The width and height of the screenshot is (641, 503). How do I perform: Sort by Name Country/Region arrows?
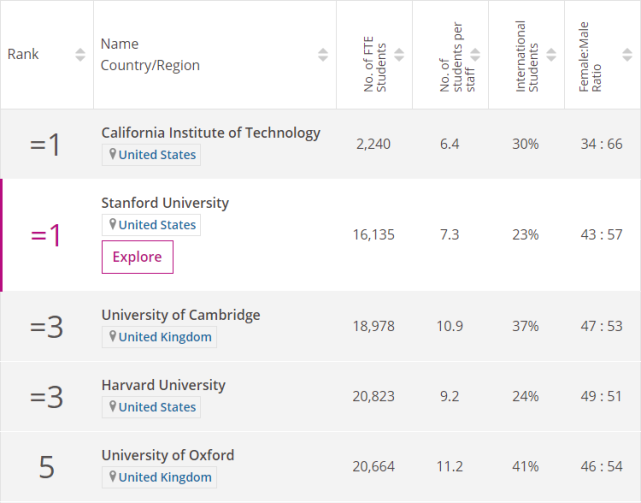click(x=322, y=55)
